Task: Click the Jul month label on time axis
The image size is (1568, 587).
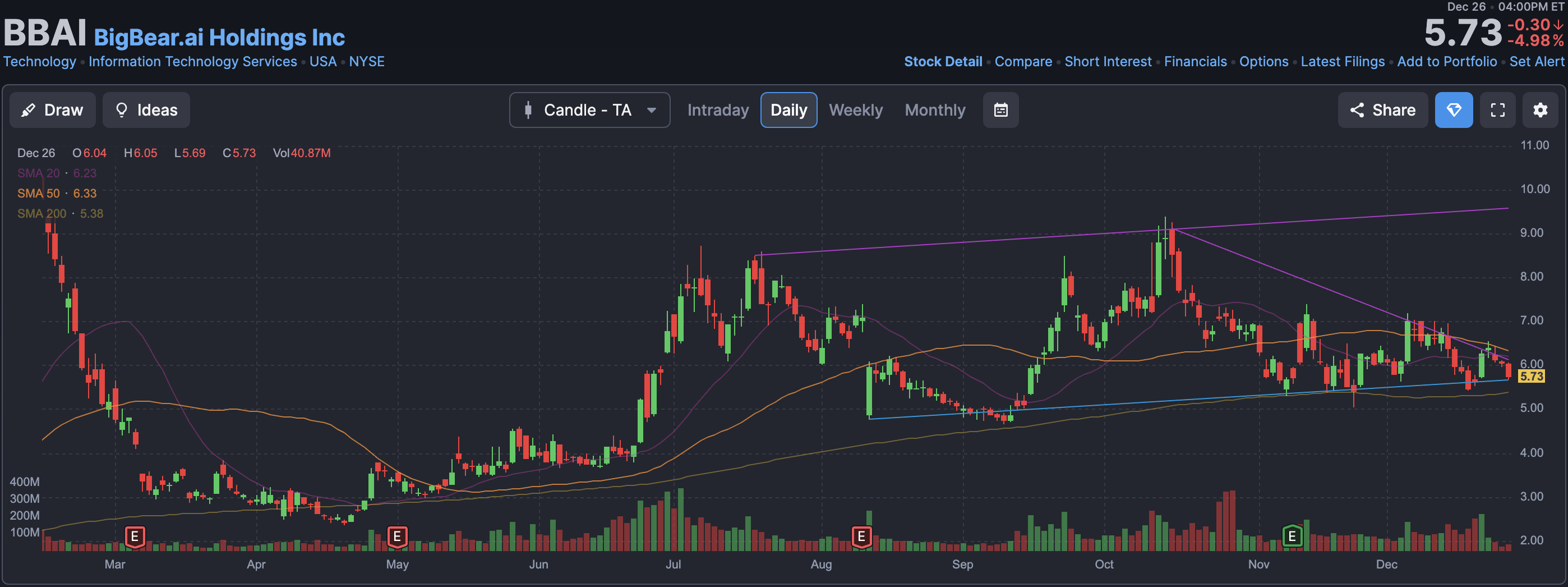Action: (x=673, y=564)
